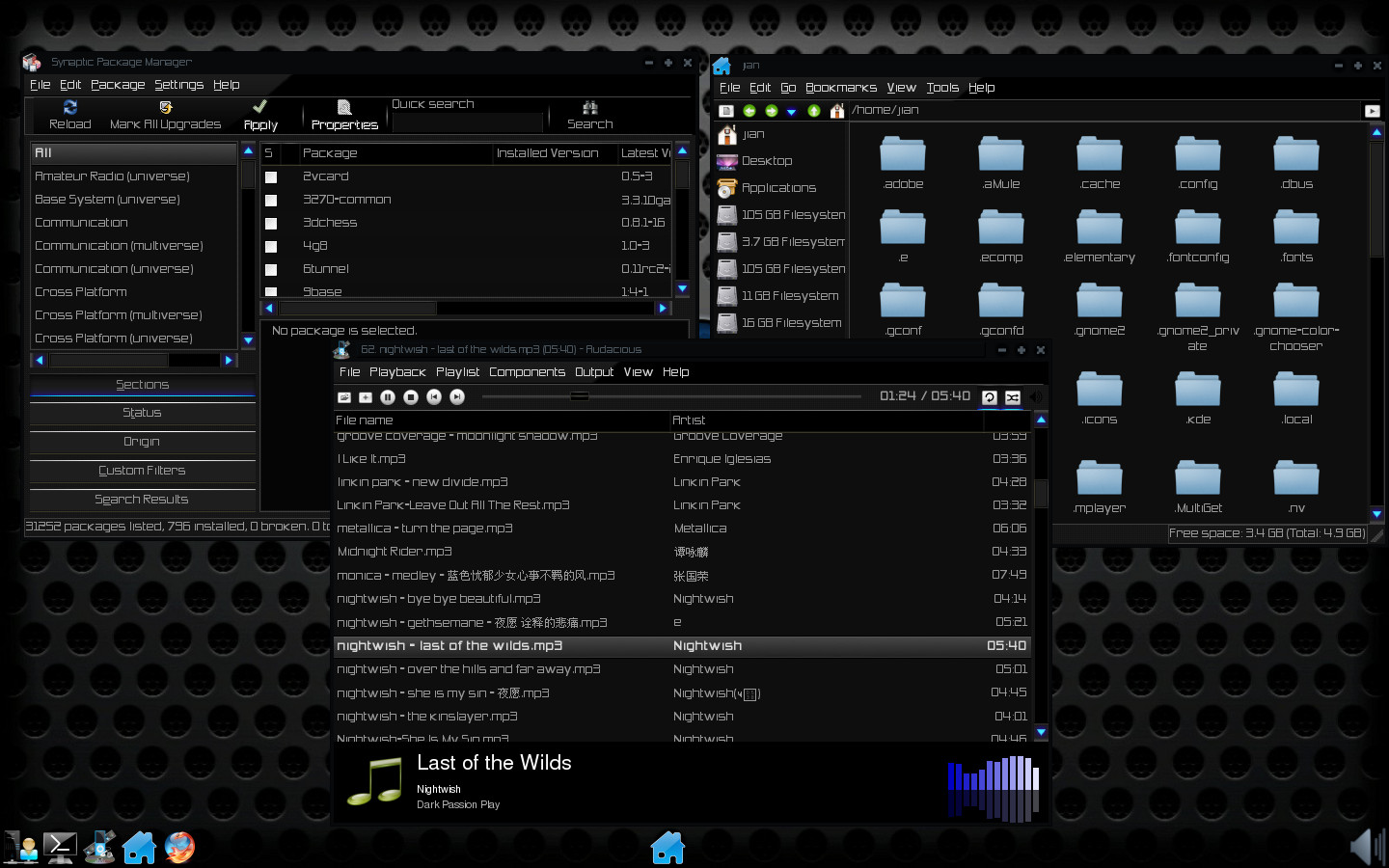The image size is (1389, 868).
Task: Tick the checkbox for package 3270-common
Action: click(271, 201)
